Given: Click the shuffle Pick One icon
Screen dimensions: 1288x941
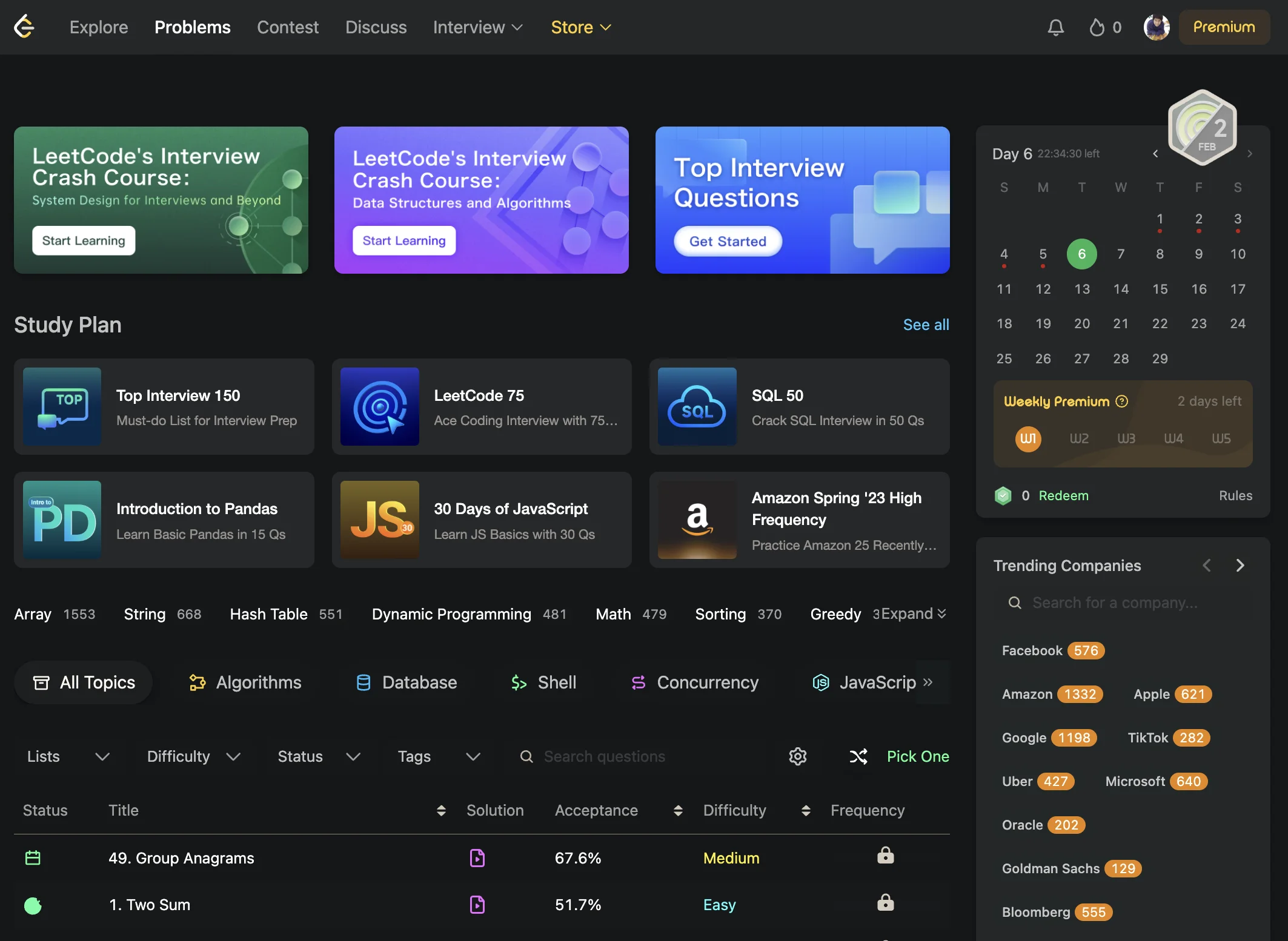Looking at the screenshot, I should [858, 756].
